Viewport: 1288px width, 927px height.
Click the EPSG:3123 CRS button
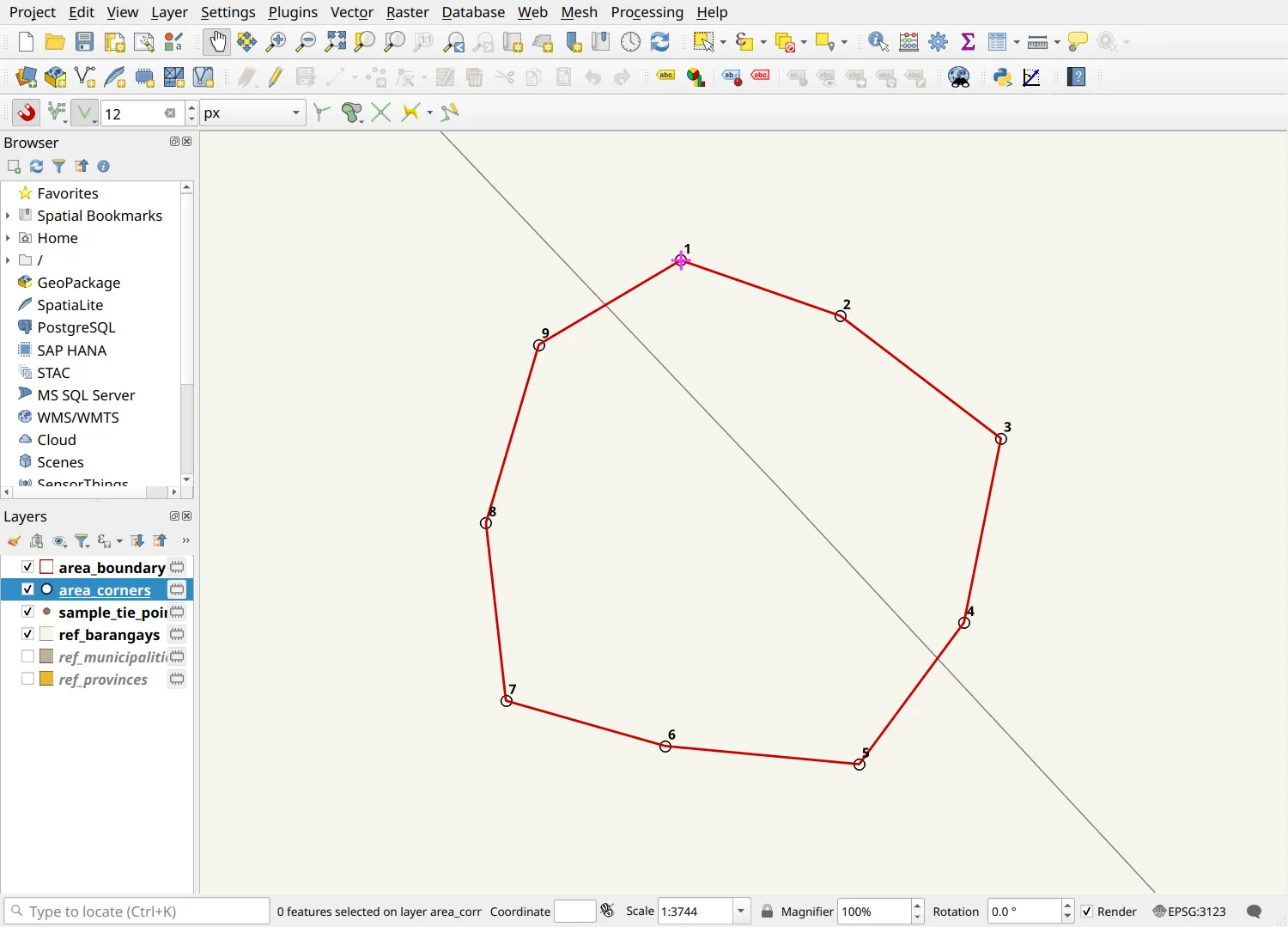pyautogui.click(x=1189, y=912)
